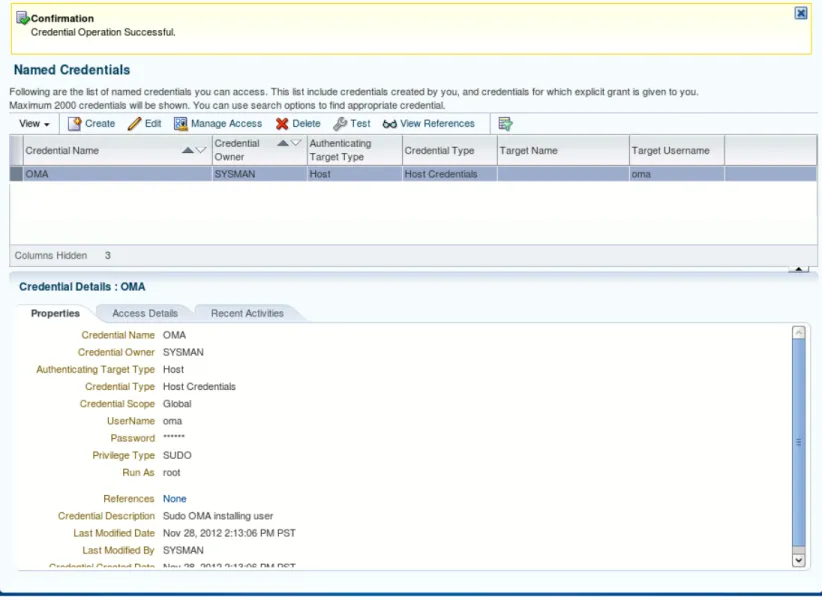
Task: Click the masked Password value
Action: (x=174, y=438)
